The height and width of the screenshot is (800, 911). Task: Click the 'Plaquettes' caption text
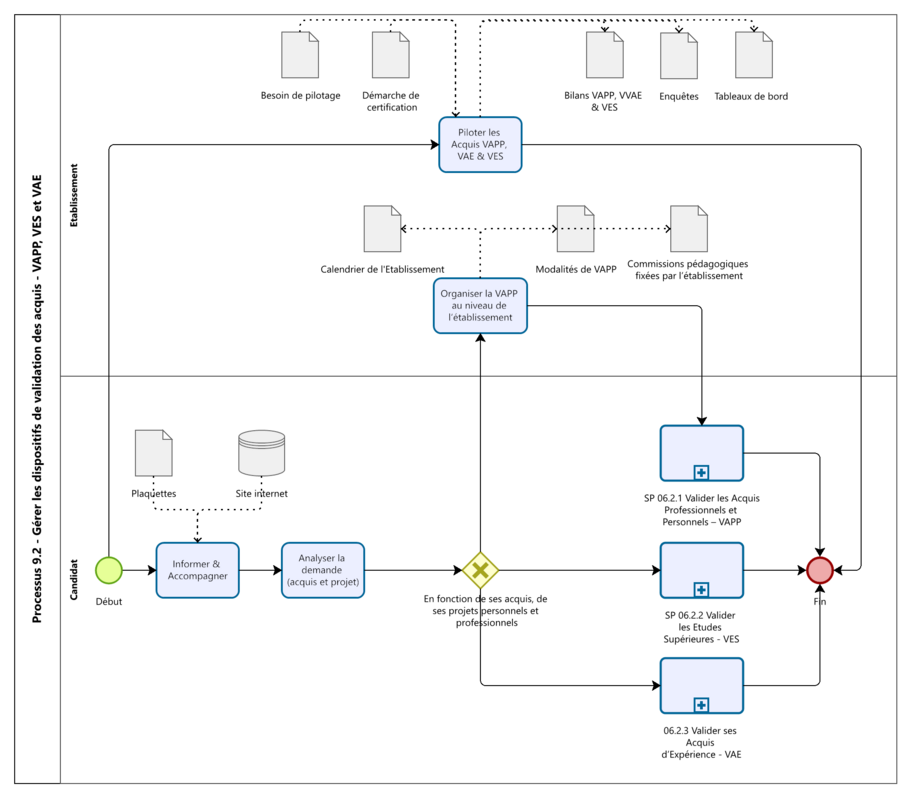pos(153,493)
